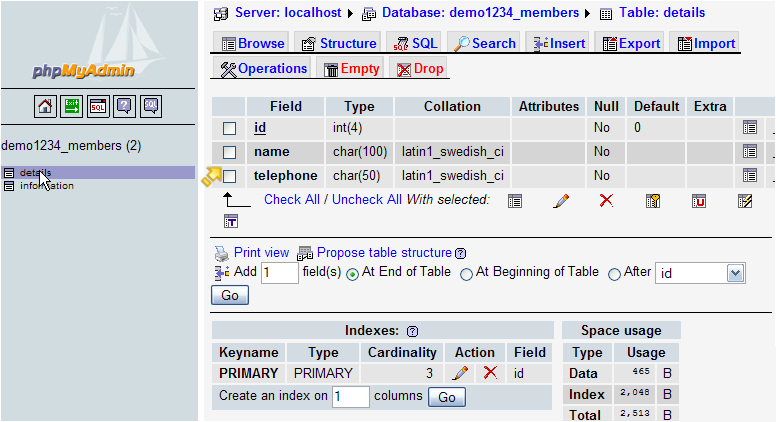Open the Search tab
Screen dimensions: 776x422
pos(485,44)
